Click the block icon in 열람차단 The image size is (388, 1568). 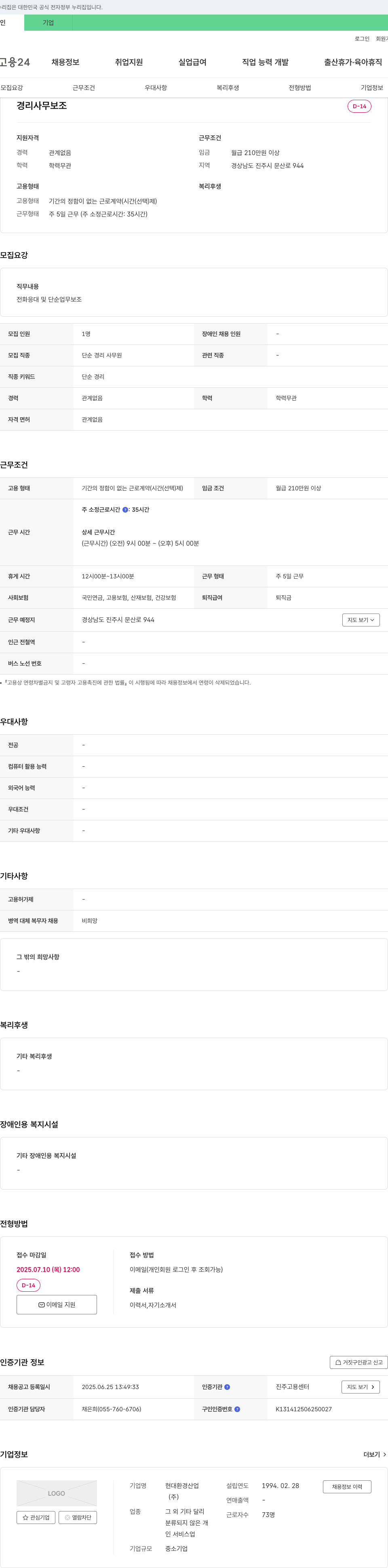click(67, 1518)
